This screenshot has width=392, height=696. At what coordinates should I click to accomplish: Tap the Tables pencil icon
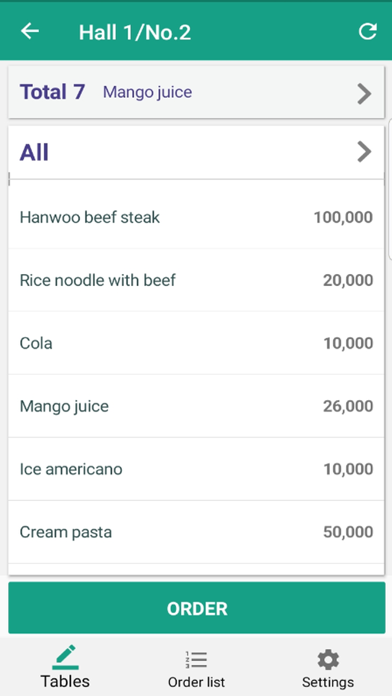coord(65,657)
